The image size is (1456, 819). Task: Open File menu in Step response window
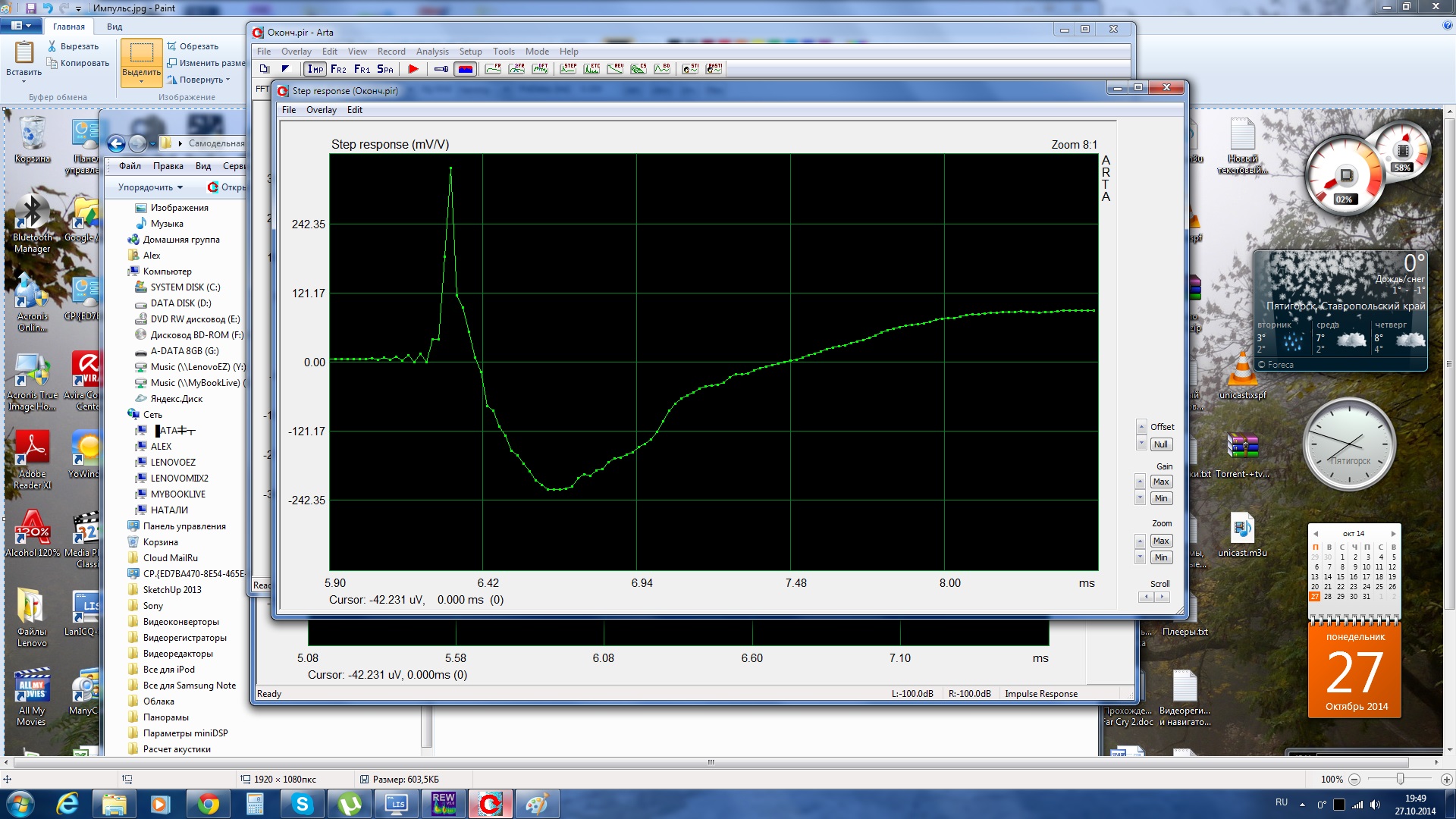click(x=289, y=110)
